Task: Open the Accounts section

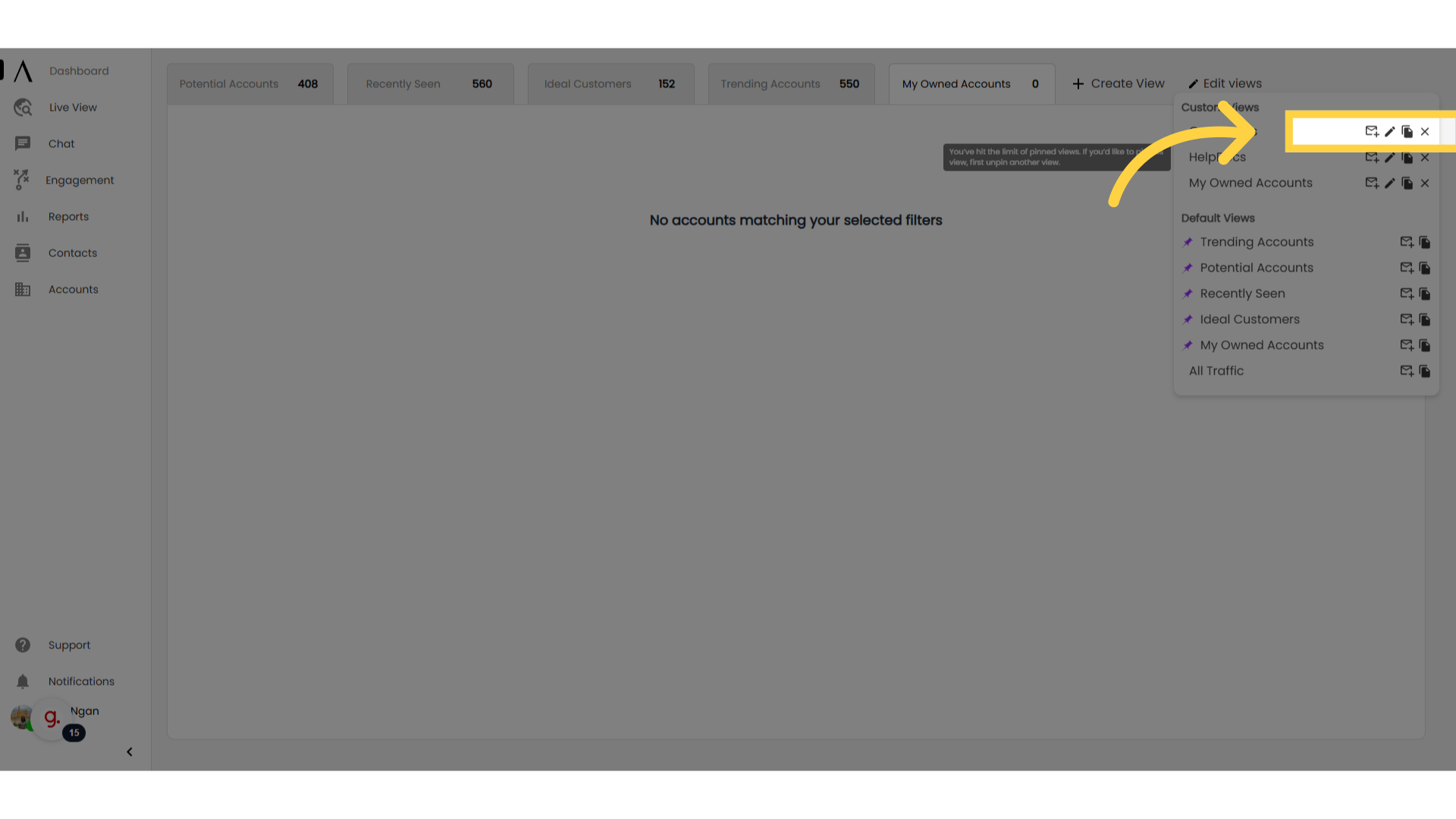Action: tap(73, 288)
